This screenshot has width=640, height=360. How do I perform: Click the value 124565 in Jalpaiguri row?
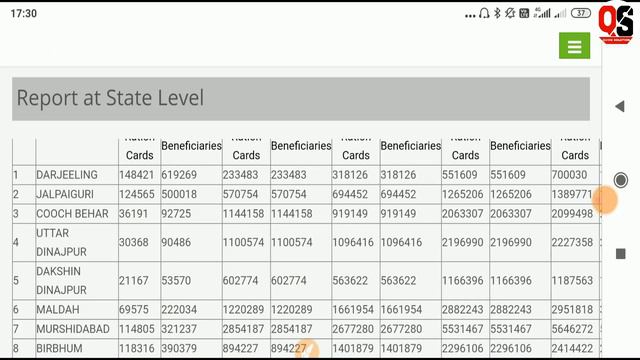tap(137, 194)
